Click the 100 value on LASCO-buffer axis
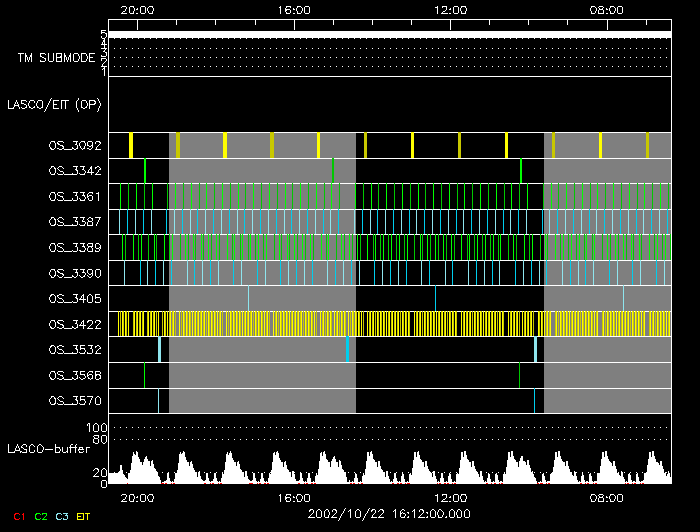Viewport: 700px width, 532px height. (97, 428)
